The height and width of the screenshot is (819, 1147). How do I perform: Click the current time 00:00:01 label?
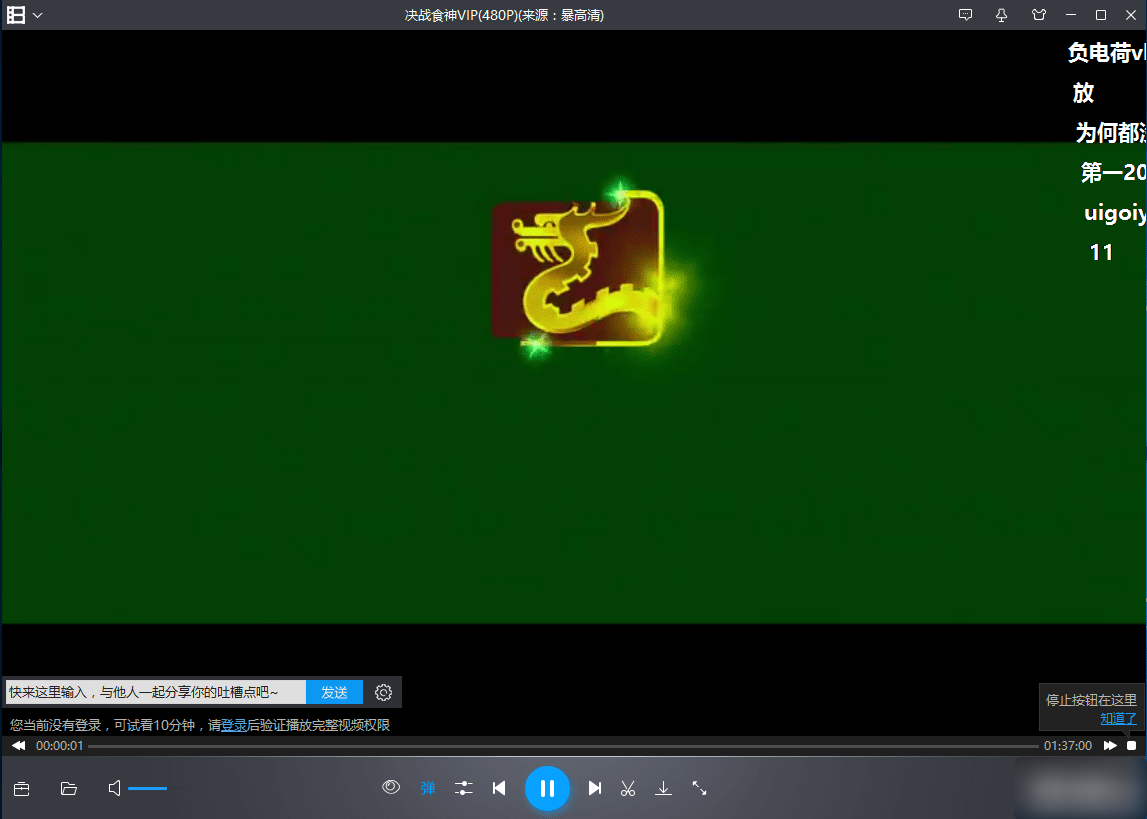pos(59,746)
